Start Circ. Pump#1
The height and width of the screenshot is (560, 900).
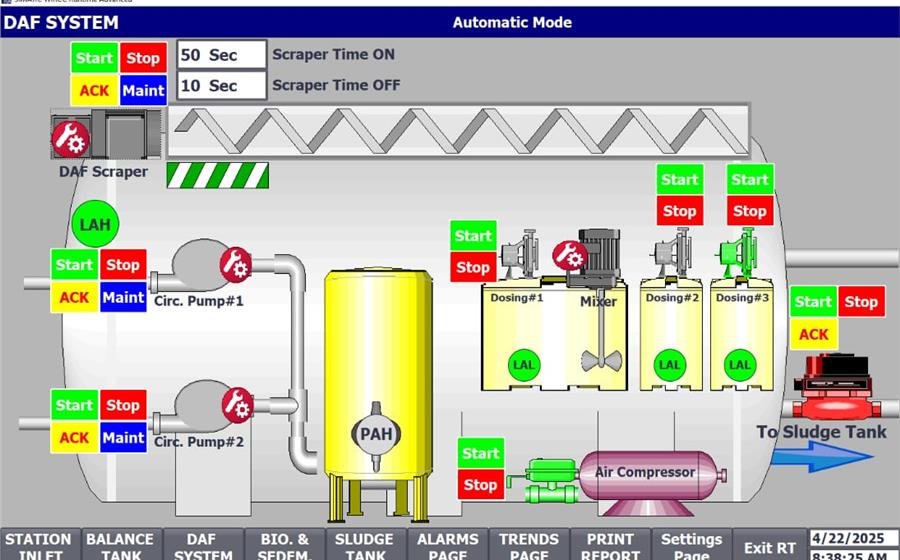(x=74, y=265)
